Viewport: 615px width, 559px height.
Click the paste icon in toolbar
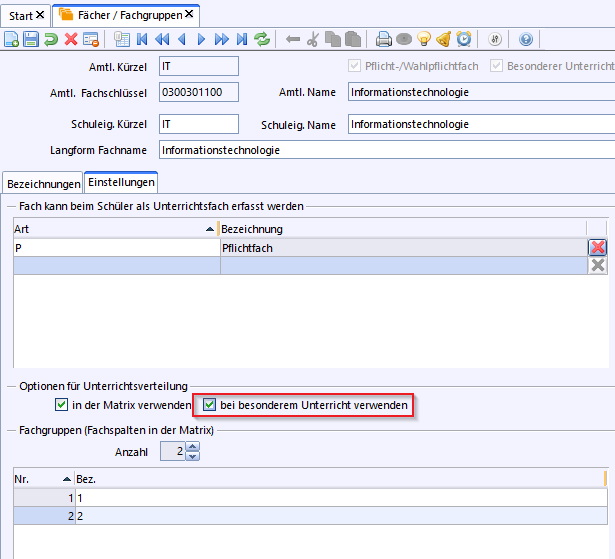(x=353, y=39)
